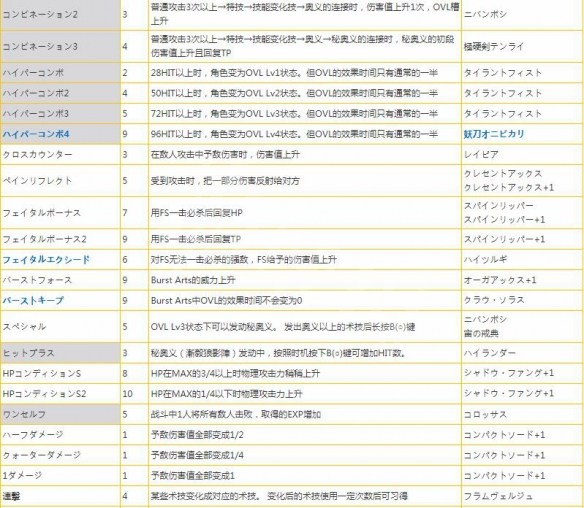Screen dimensions: 584x508
Task: Select the HPコンディションS2 skill name cell
Action: [x=60, y=394]
